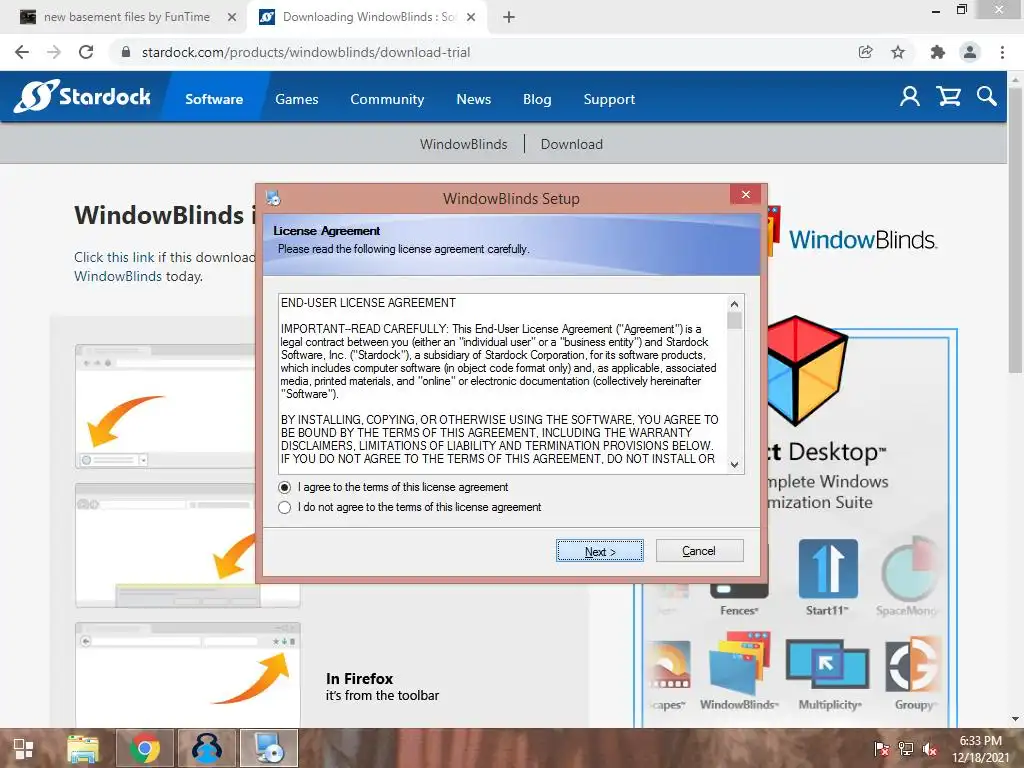Click the WindowBlinds setup taskbar icon
The image size is (1024, 768).
tap(269, 748)
